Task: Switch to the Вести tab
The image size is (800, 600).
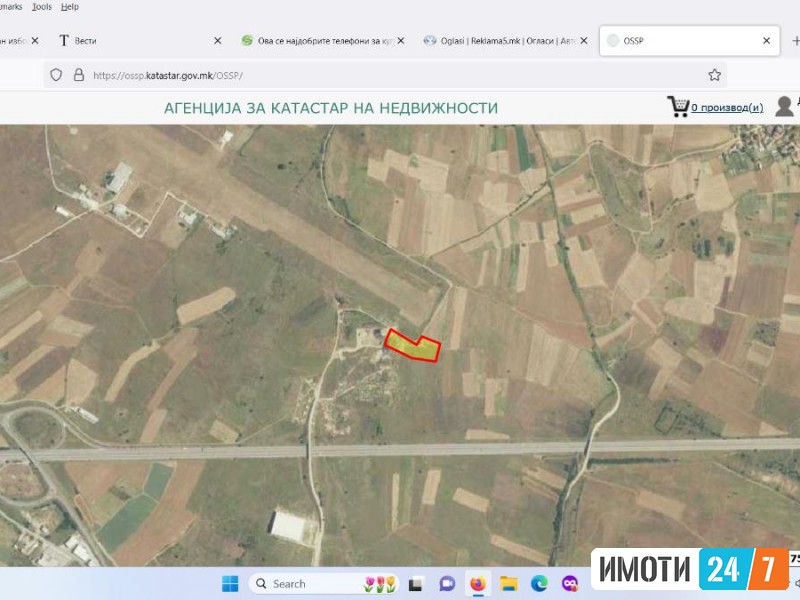Action: tap(89, 41)
